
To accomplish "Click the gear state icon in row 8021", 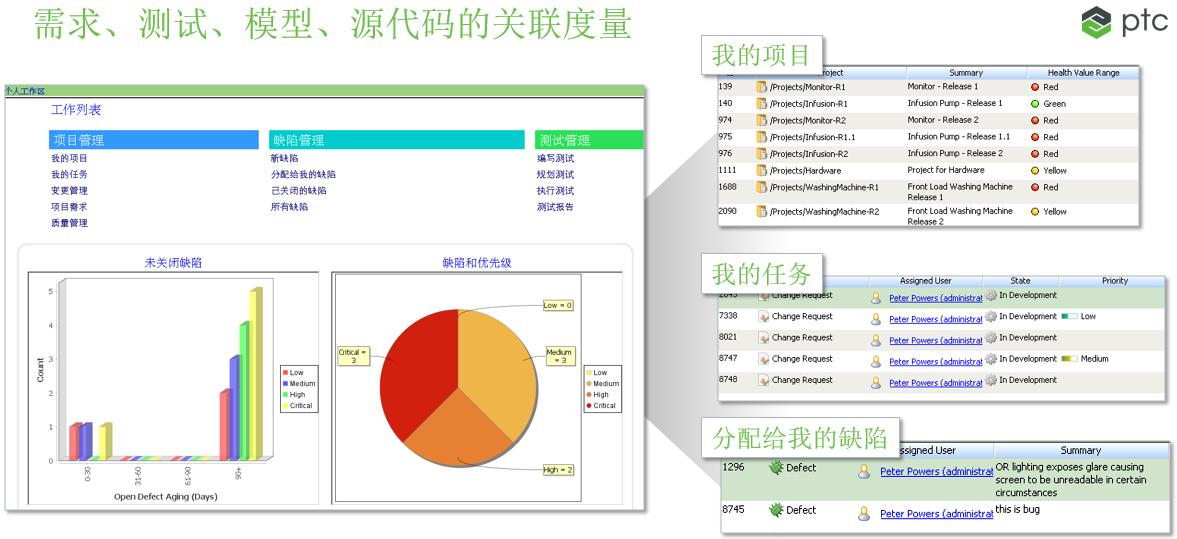I will click(x=991, y=338).
